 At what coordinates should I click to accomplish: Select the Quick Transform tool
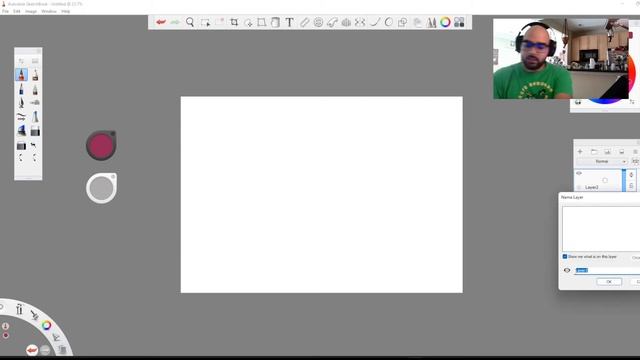248,22
